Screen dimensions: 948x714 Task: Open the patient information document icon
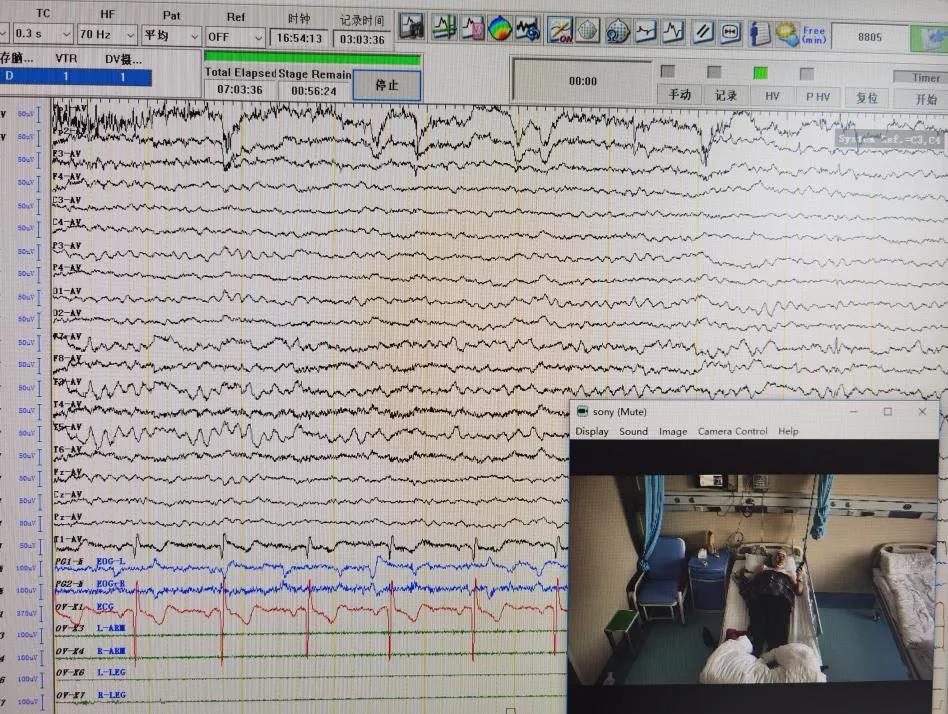(x=761, y=32)
